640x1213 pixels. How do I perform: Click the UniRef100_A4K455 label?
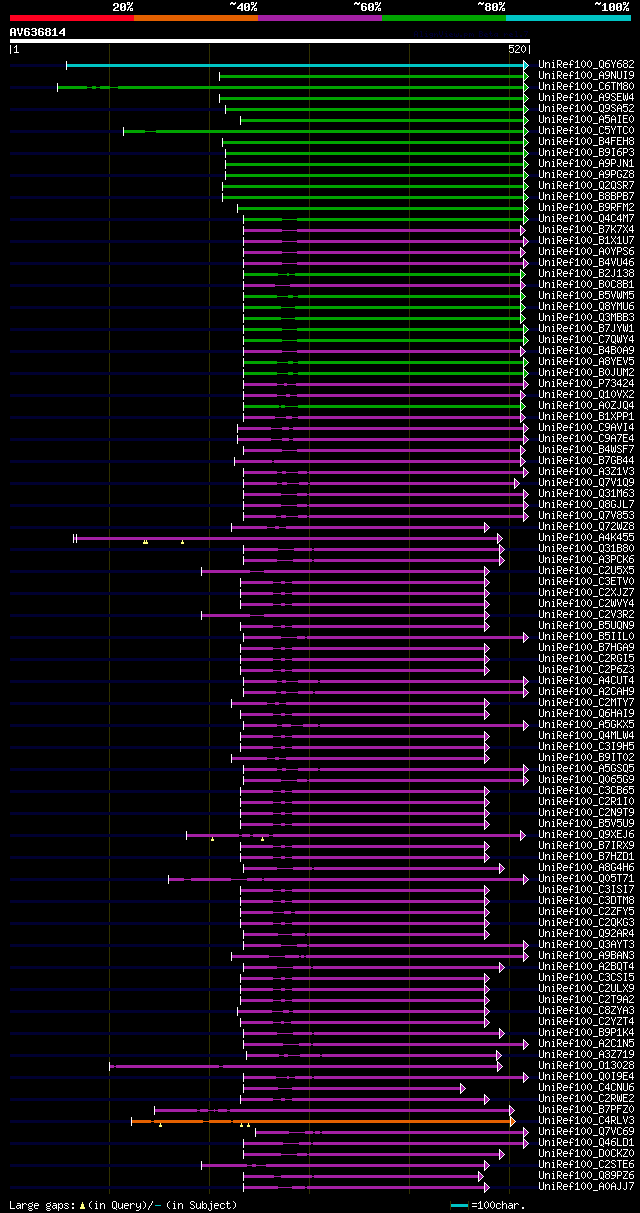[586, 538]
